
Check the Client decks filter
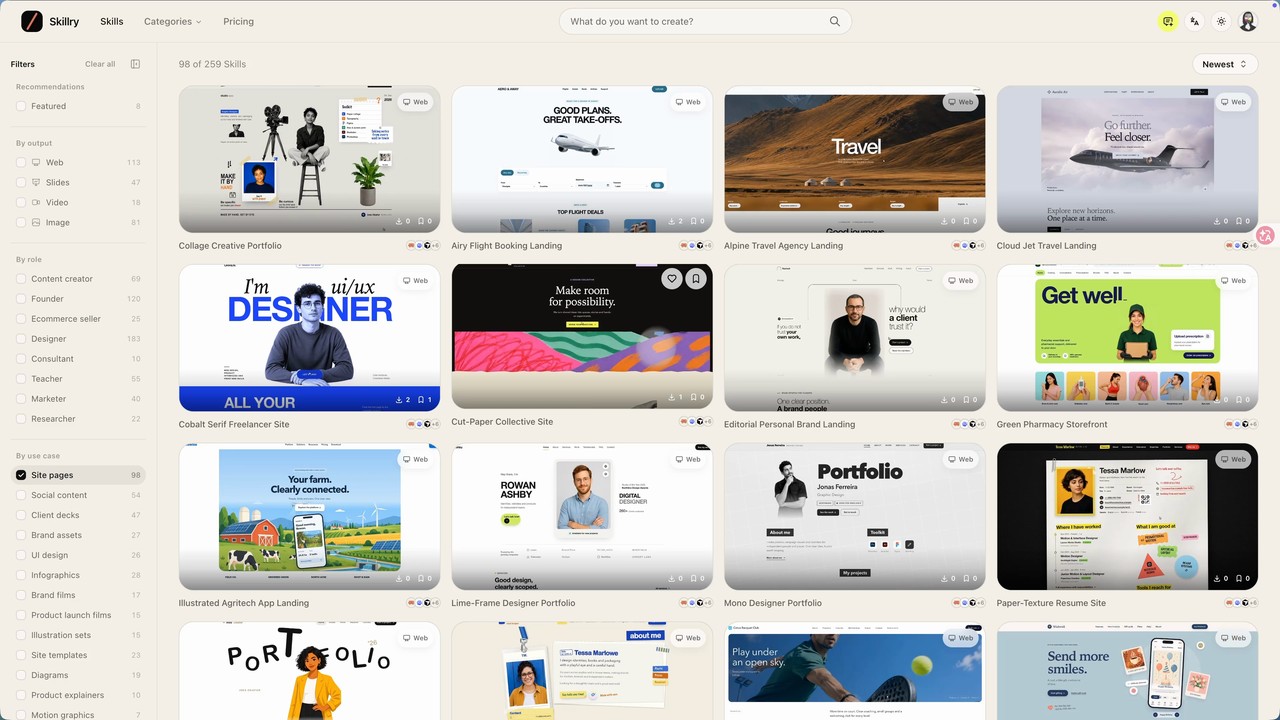tap(21, 515)
